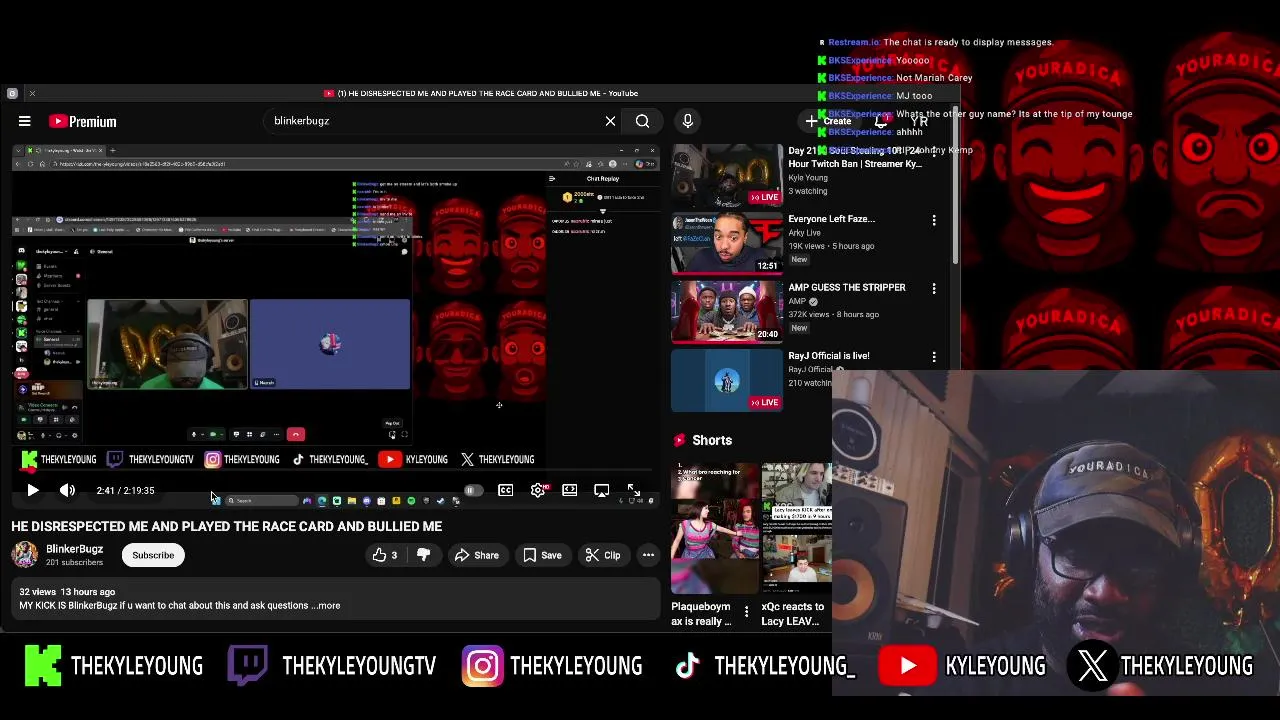Click the video title 'HE DISRESPECTED ME...'
Image resolution: width=1280 pixels, height=720 pixels.
227,526
